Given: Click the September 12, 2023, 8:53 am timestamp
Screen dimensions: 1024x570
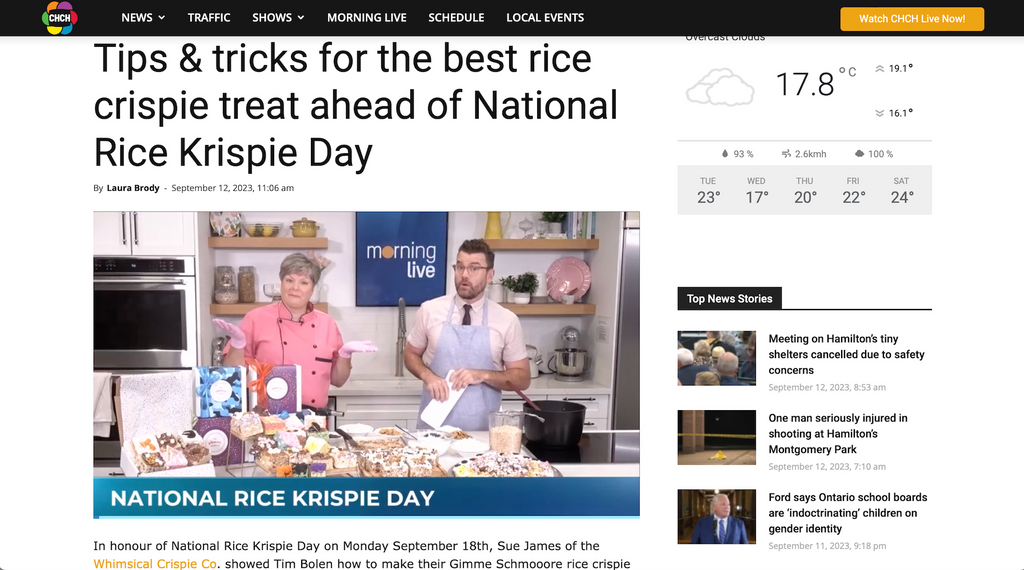Looking at the screenshot, I should click(827, 387).
